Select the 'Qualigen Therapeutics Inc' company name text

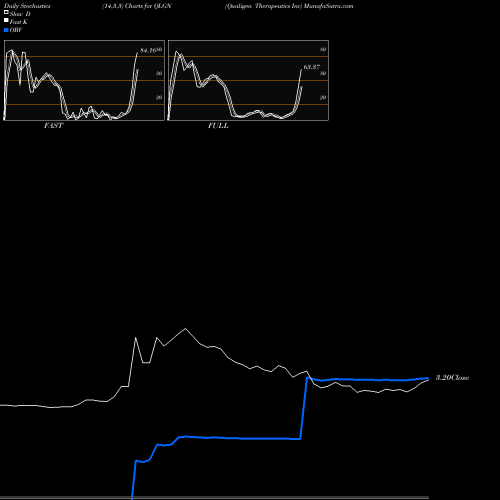point(264,6)
